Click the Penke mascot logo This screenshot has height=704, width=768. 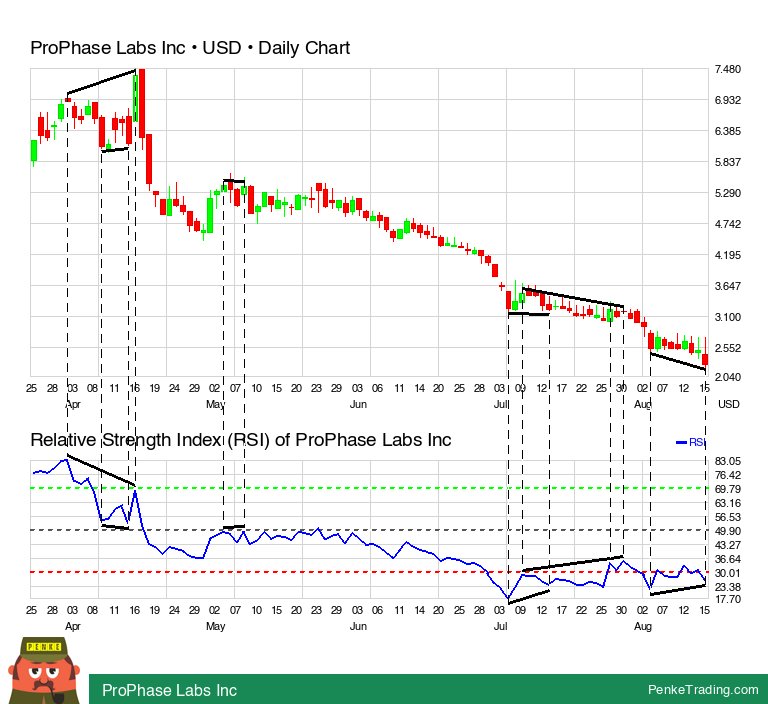[x=44, y=670]
